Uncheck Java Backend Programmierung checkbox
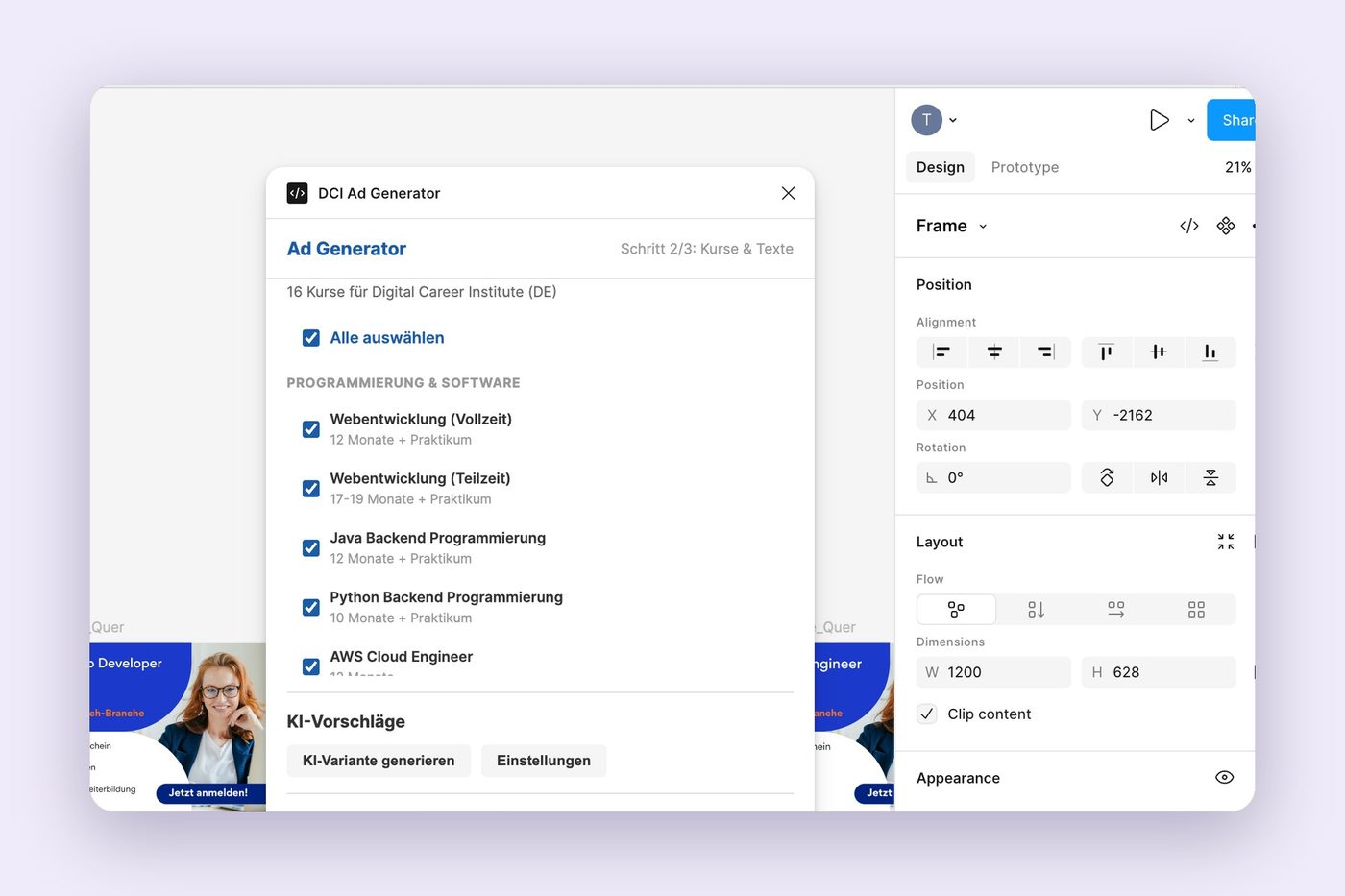 tap(310, 548)
